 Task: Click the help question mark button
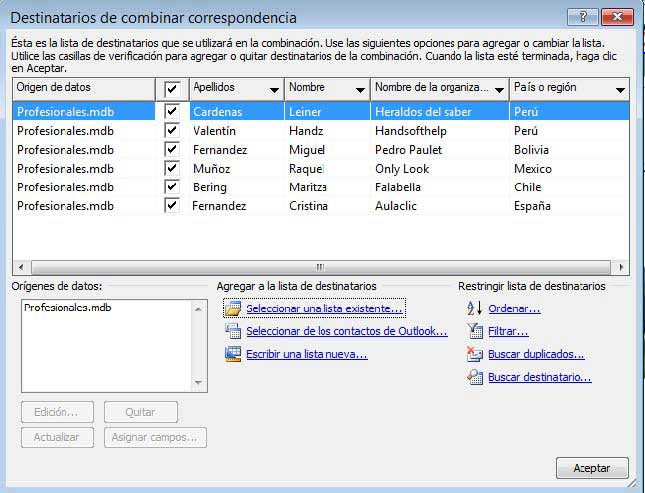pos(580,17)
